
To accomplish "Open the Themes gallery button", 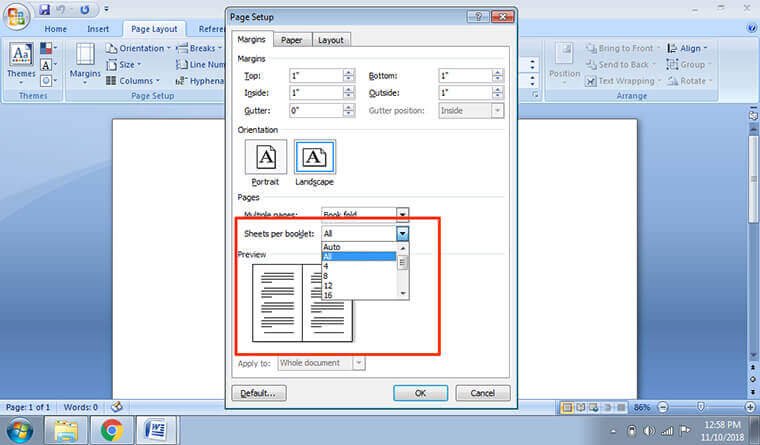I will pyautogui.click(x=21, y=64).
